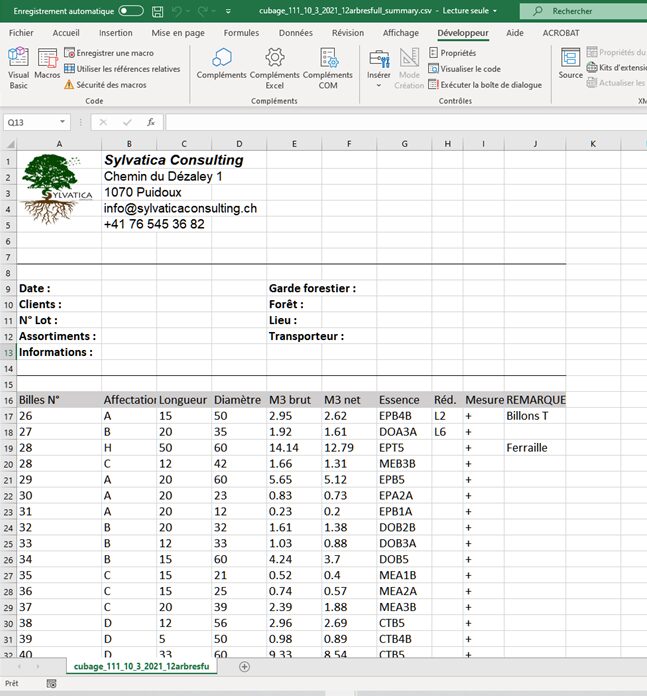The image size is (647, 696).
Task: Click the save disk icon
Action: pyautogui.click(x=158, y=11)
